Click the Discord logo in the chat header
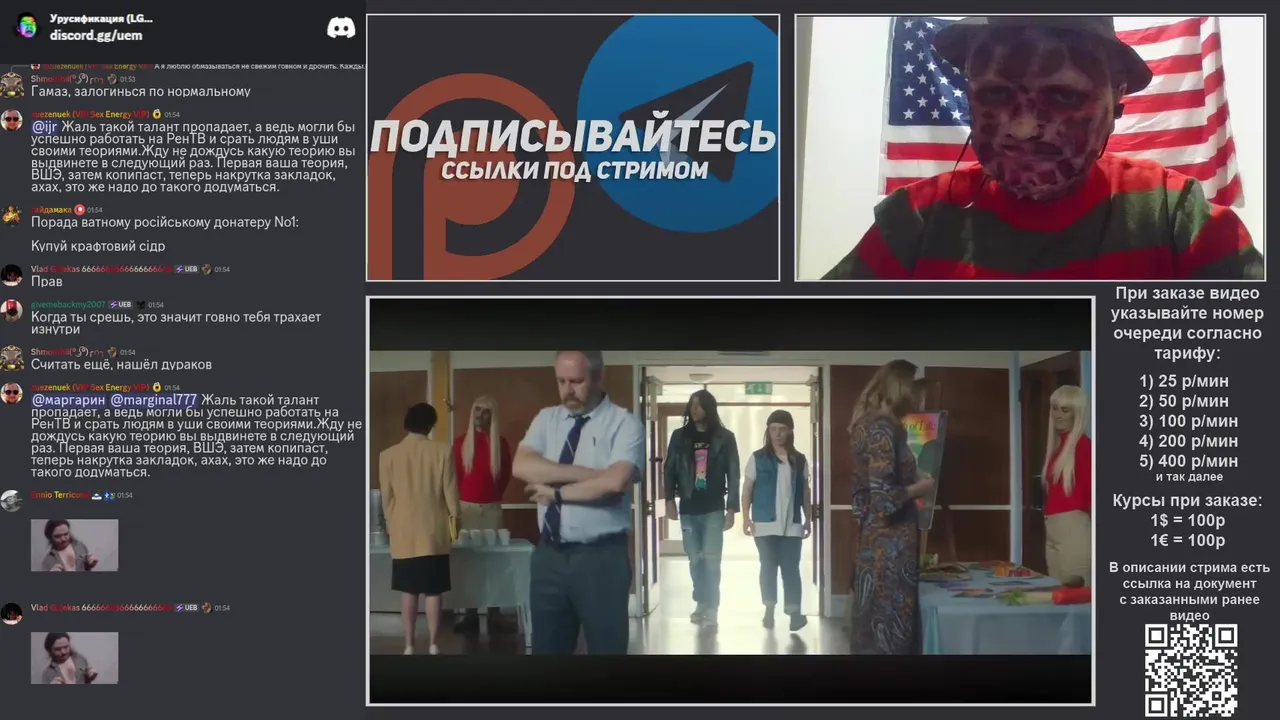Viewport: 1280px width, 720px height. 341,28
